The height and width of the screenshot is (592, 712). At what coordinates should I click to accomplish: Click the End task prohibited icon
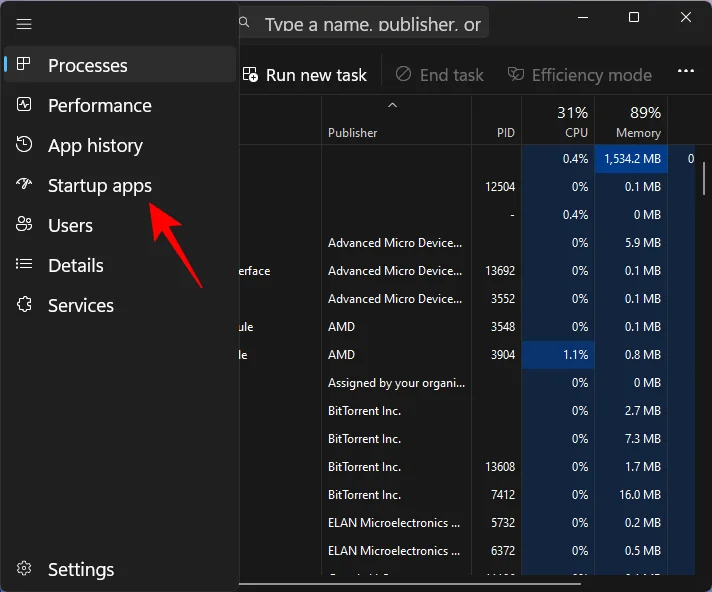(403, 74)
